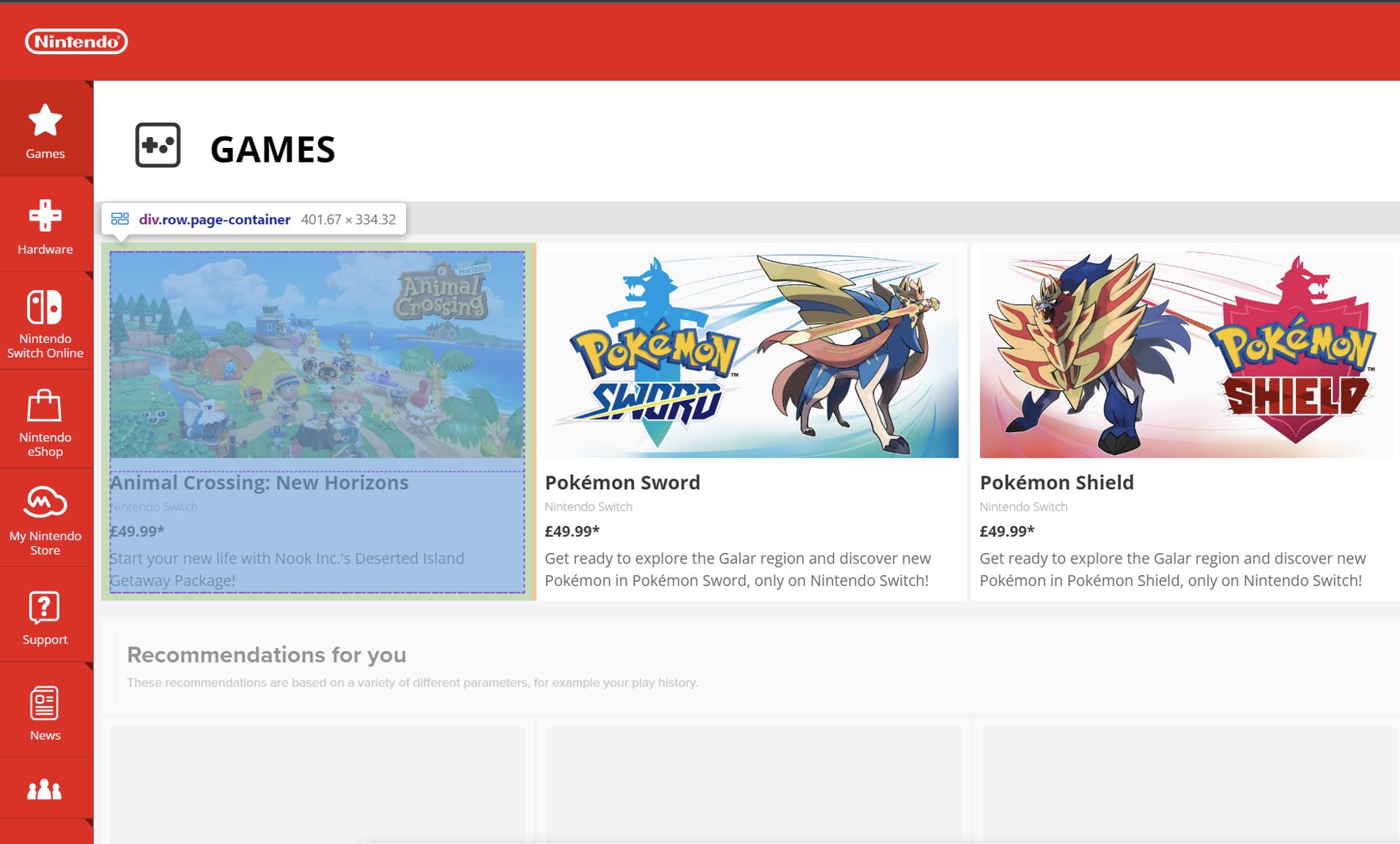Click "Nintendo Switch" platform label under Pokémon Sword
This screenshot has height=844, width=1400.
pyautogui.click(x=589, y=507)
